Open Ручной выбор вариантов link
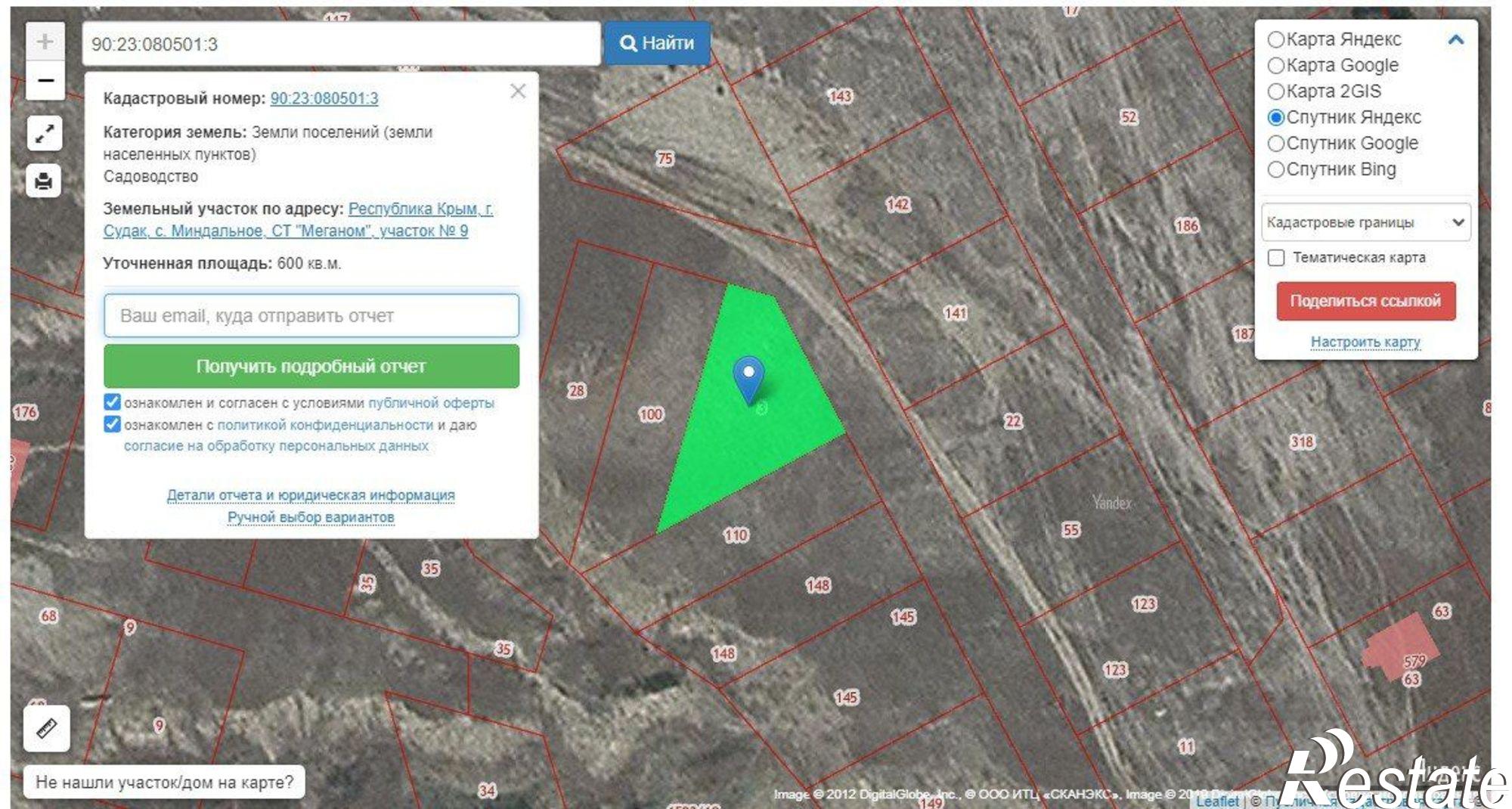This screenshot has width=1512, height=809. pyautogui.click(x=311, y=517)
